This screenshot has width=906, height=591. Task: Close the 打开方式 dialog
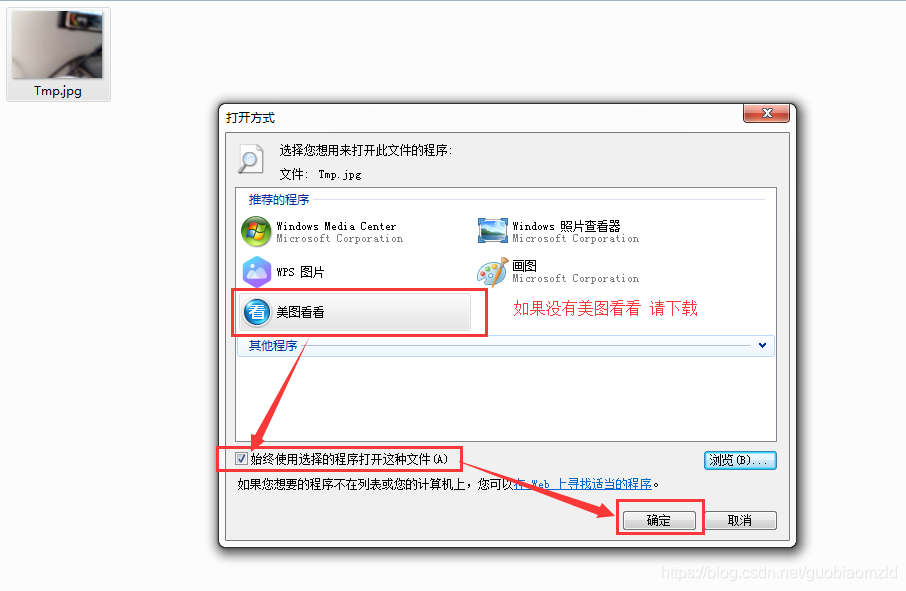766,113
